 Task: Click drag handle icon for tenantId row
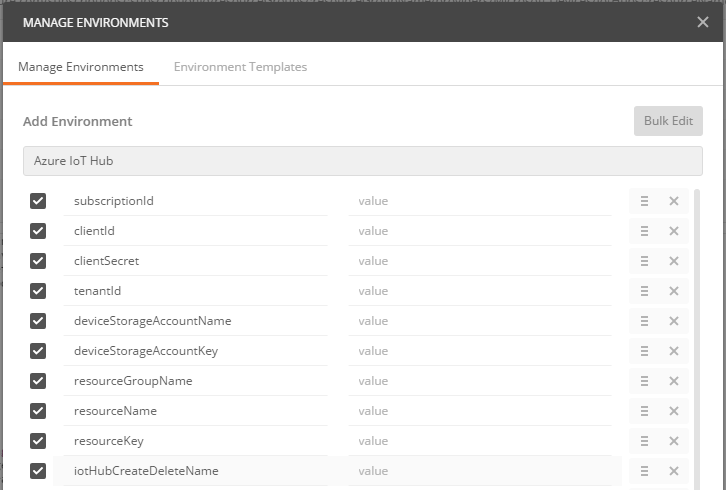644,291
